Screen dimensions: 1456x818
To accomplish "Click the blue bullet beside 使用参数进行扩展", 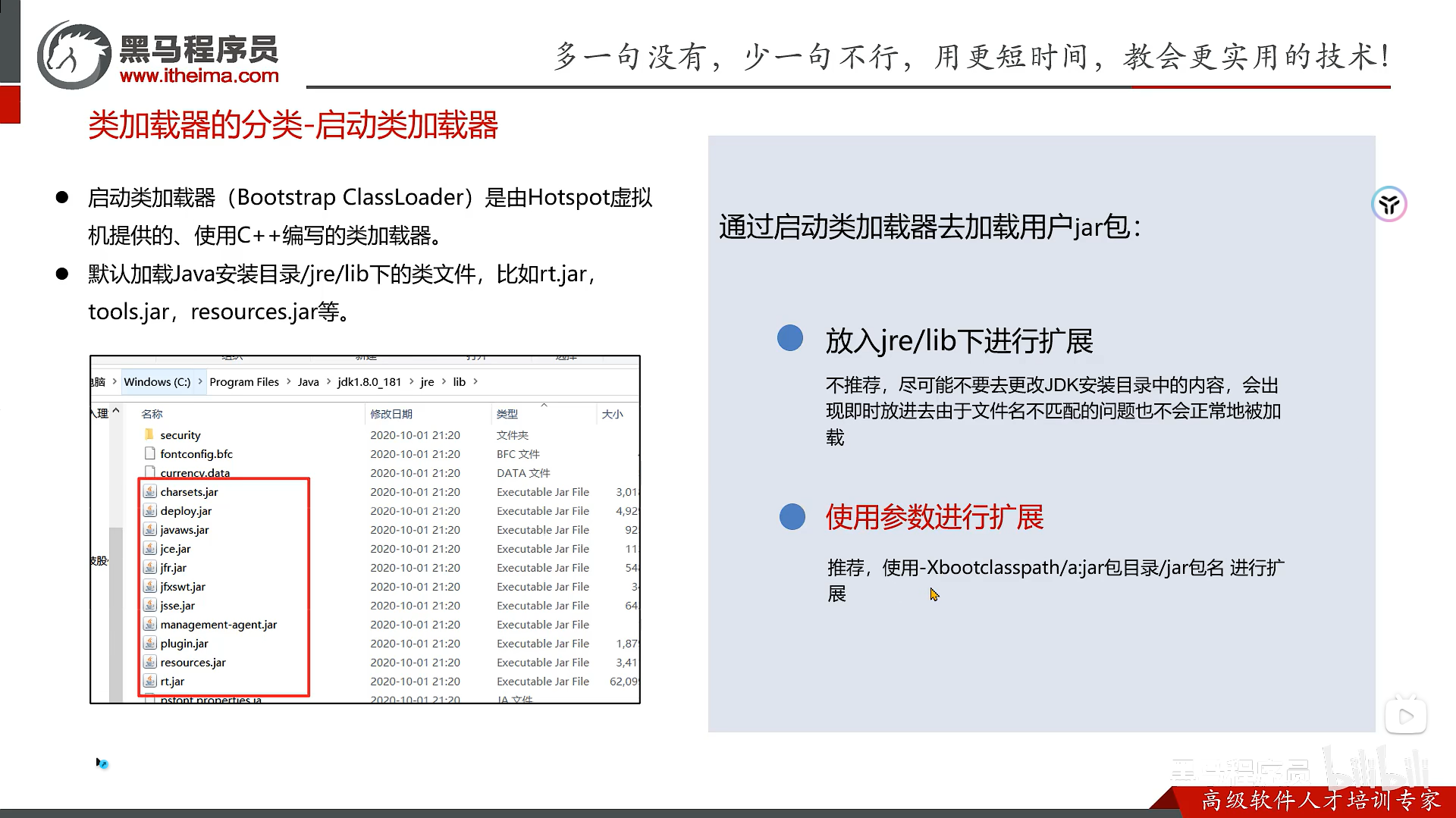I will click(x=792, y=517).
